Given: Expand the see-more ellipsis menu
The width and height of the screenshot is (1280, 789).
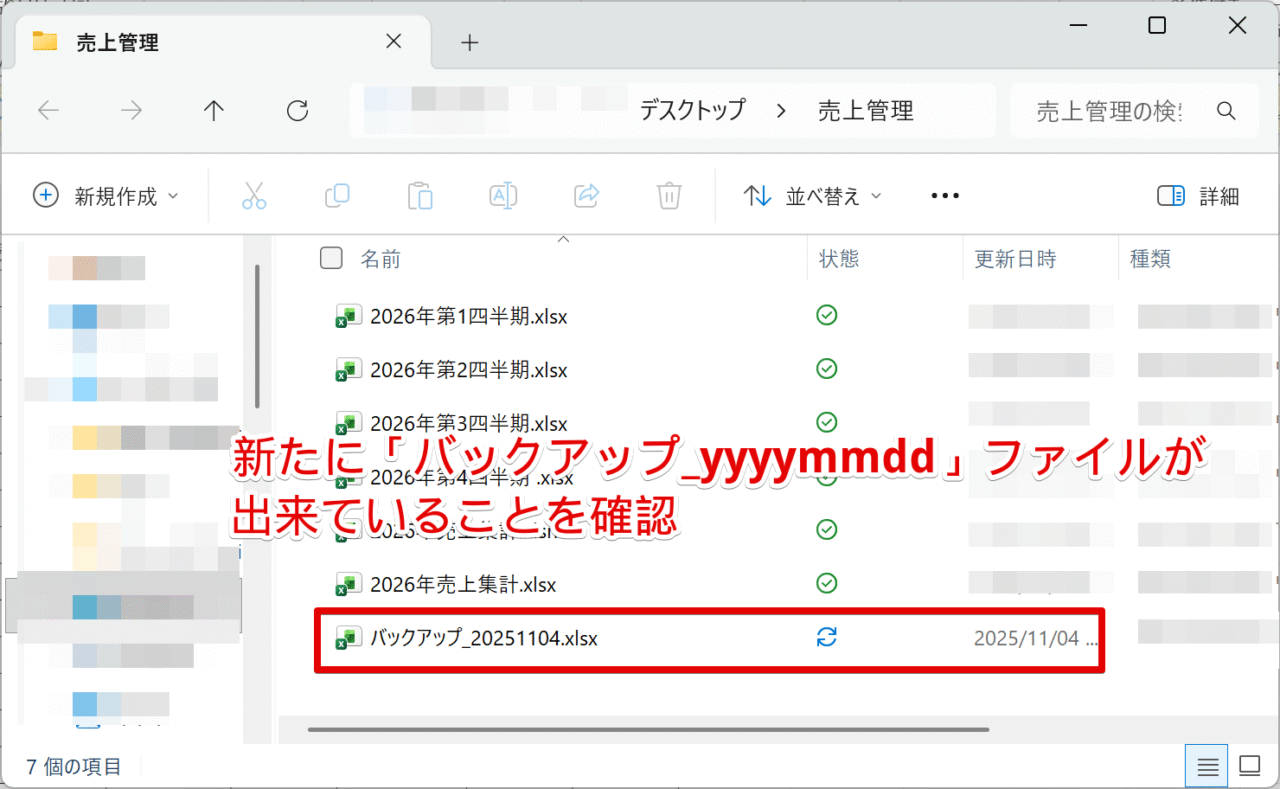Looking at the screenshot, I should pyautogui.click(x=944, y=195).
